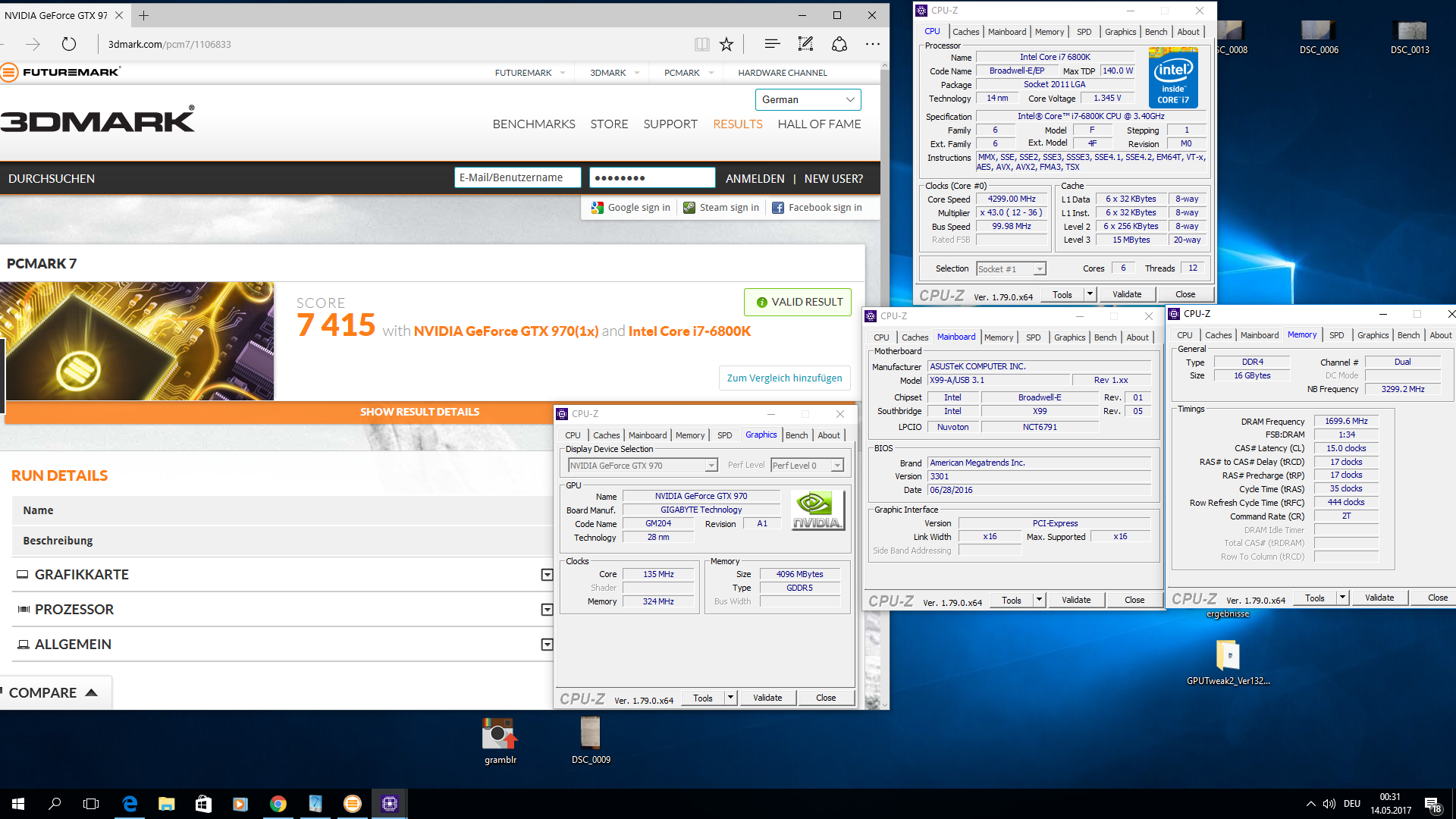Expand the PROZESSOR section
Image resolution: width=1456 pixels, height=819 pixels.
tap(547, 610)
